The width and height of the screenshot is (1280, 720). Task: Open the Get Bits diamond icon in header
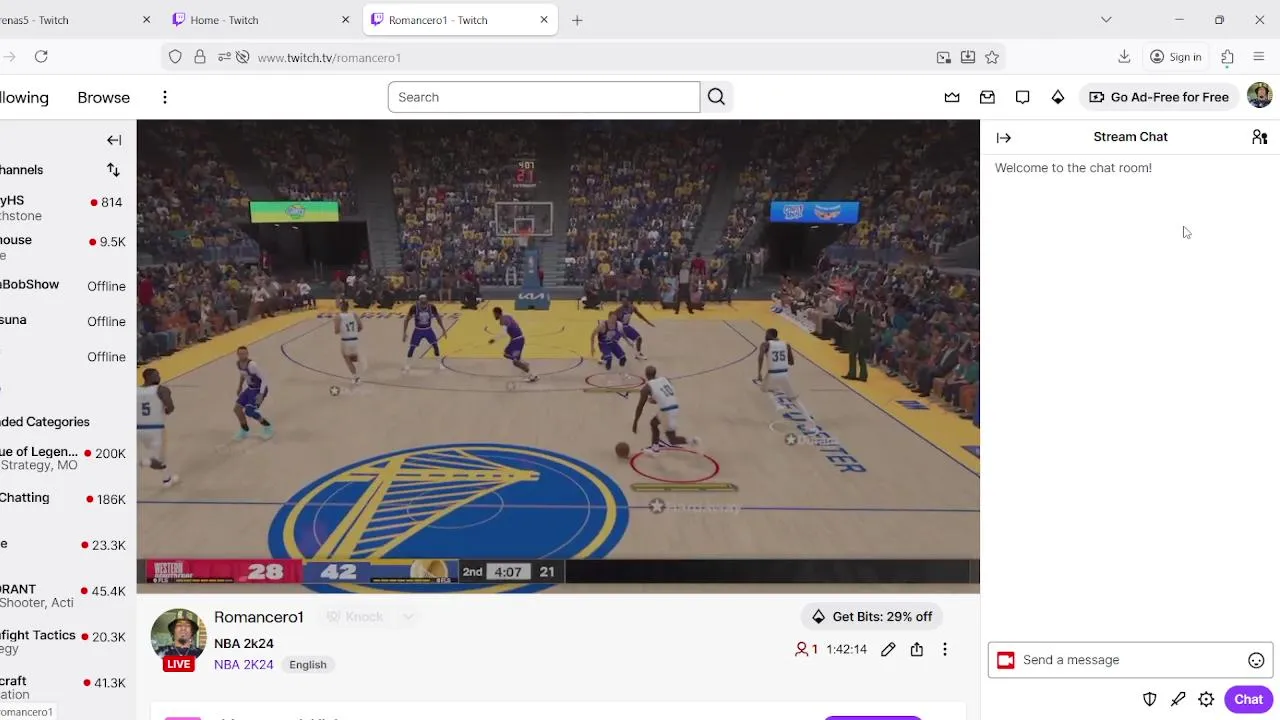point(1057,97)
